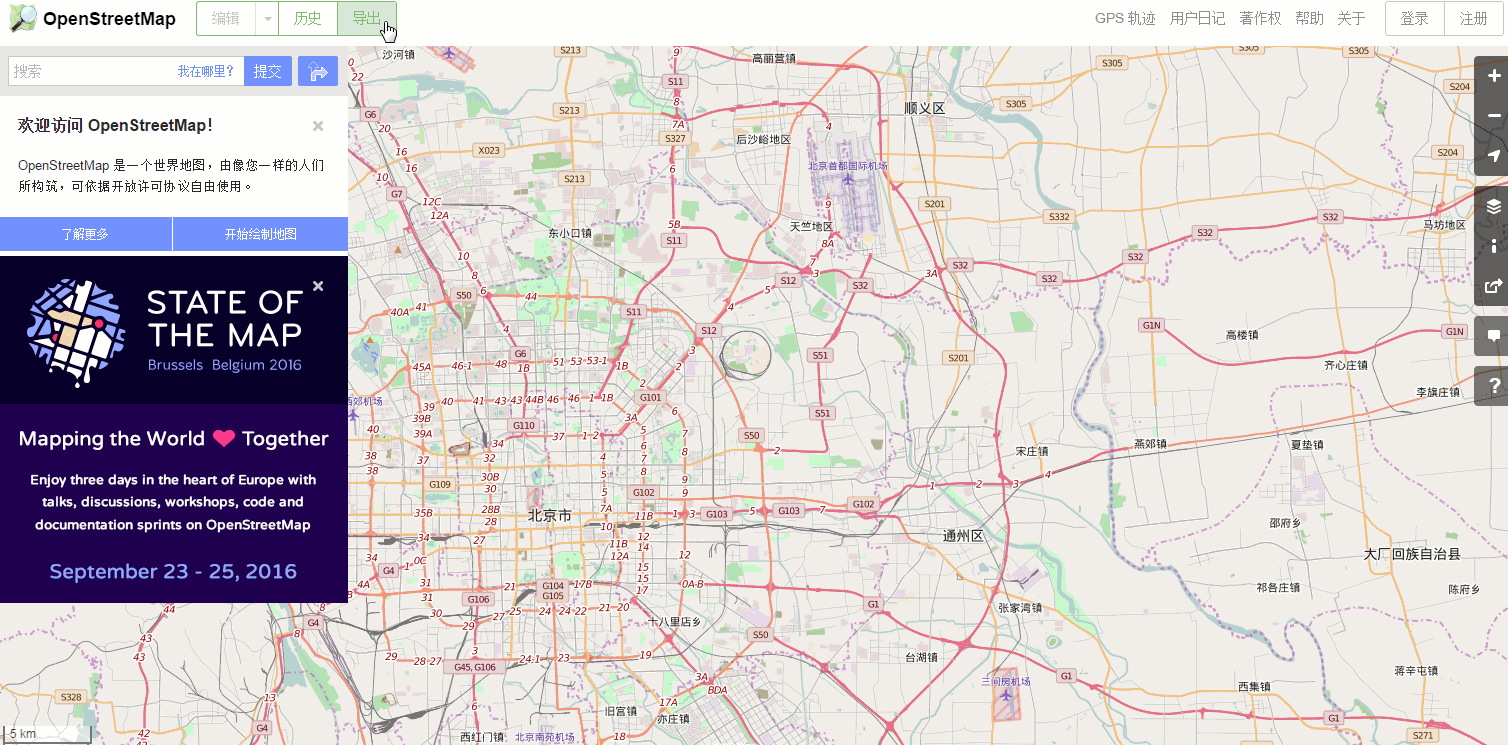
Task: Click the 夏垫镇 map label
Action: [1307, 444]
